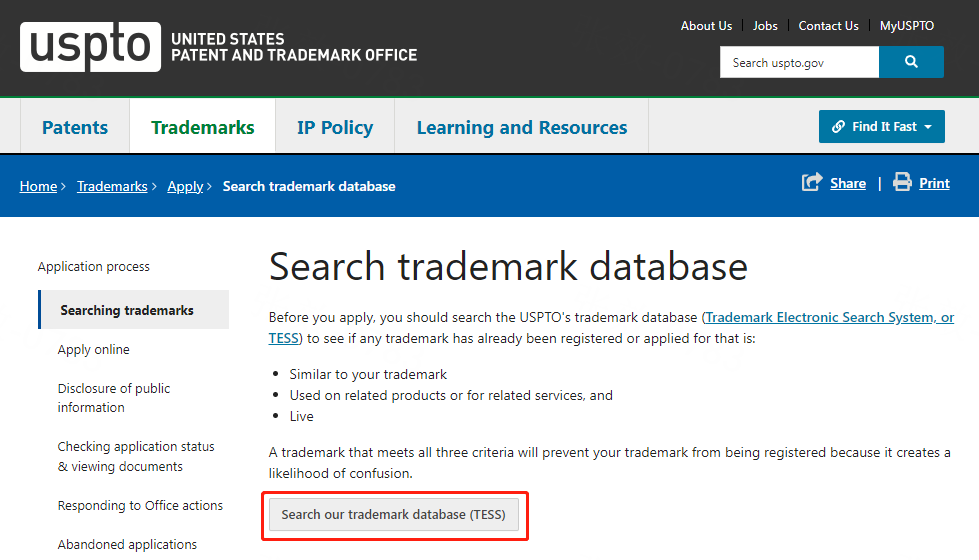The width and height of the screenshot is (979, 560).
Task: Open the IP Policy menu
Action: click(x=335, y=127)
